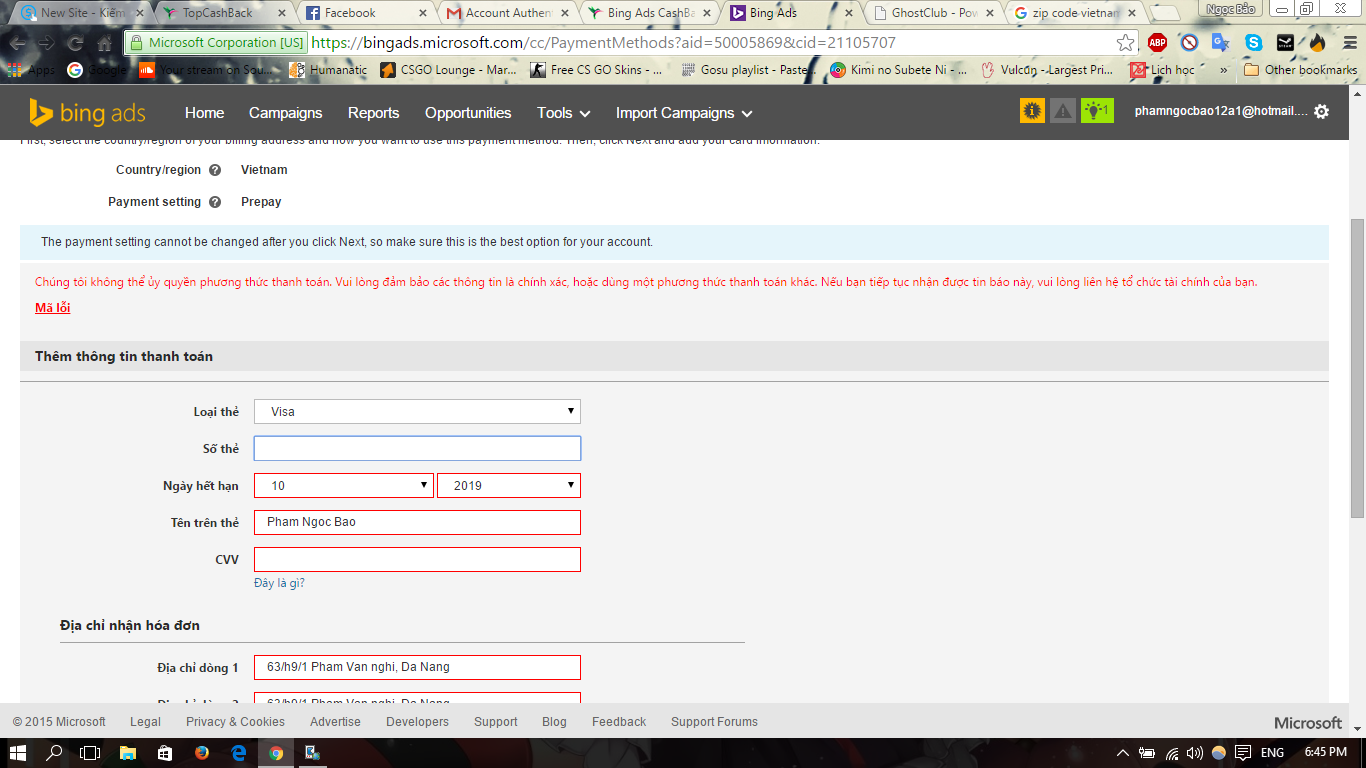This screenshot has width=1366, height=768.
Task: Open the expiration month dropdown showing 10
Action: (x=344, y=485)
